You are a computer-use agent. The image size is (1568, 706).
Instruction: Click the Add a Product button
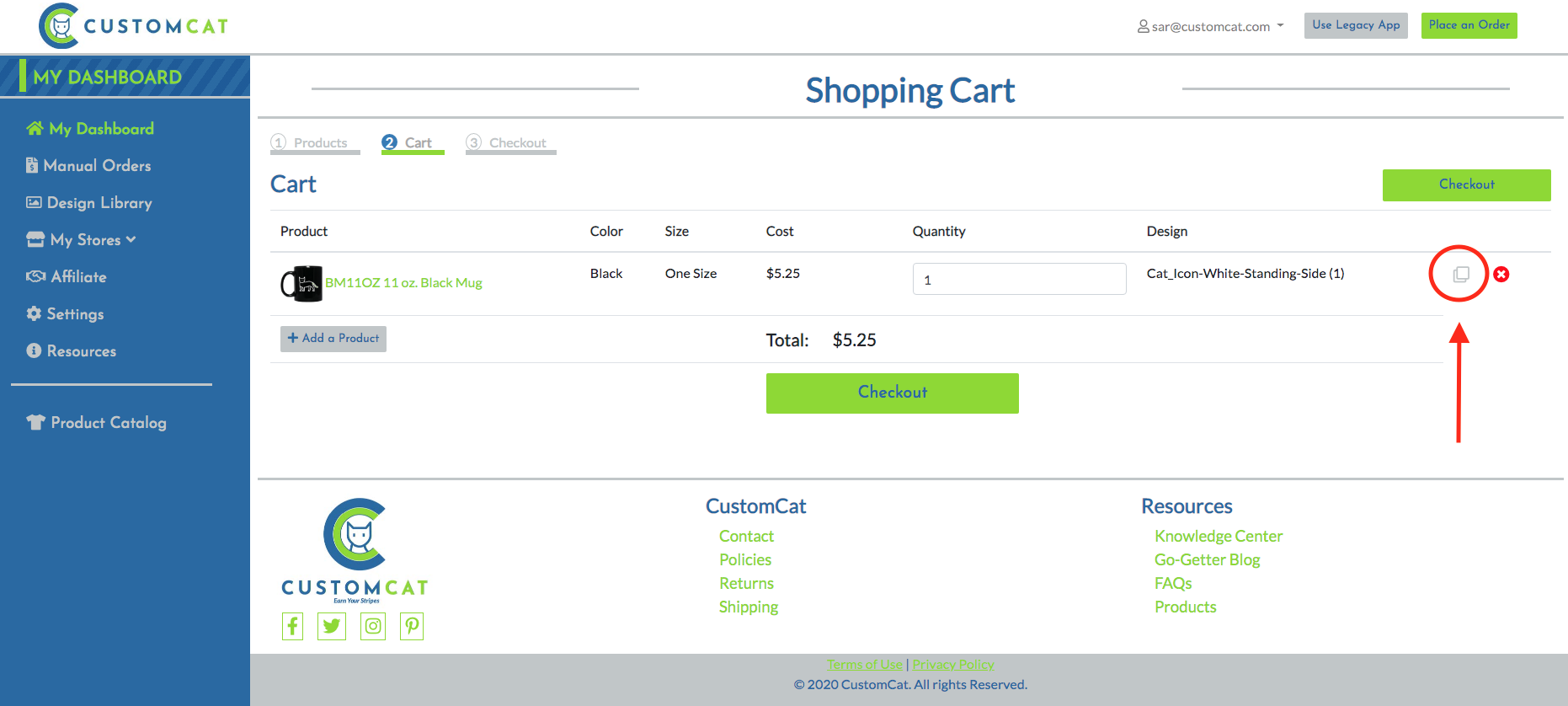coord(333,339)
